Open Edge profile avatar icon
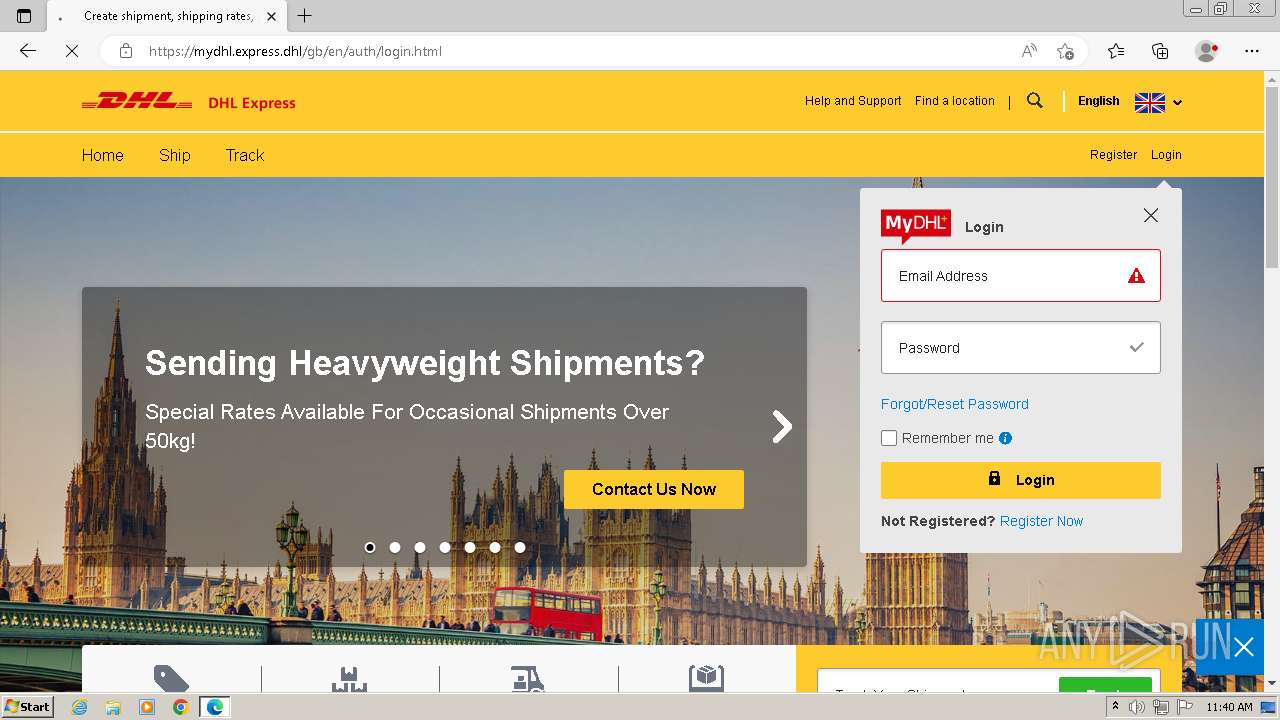The height and width of the screenshot is (720, 1280). 1206,51
